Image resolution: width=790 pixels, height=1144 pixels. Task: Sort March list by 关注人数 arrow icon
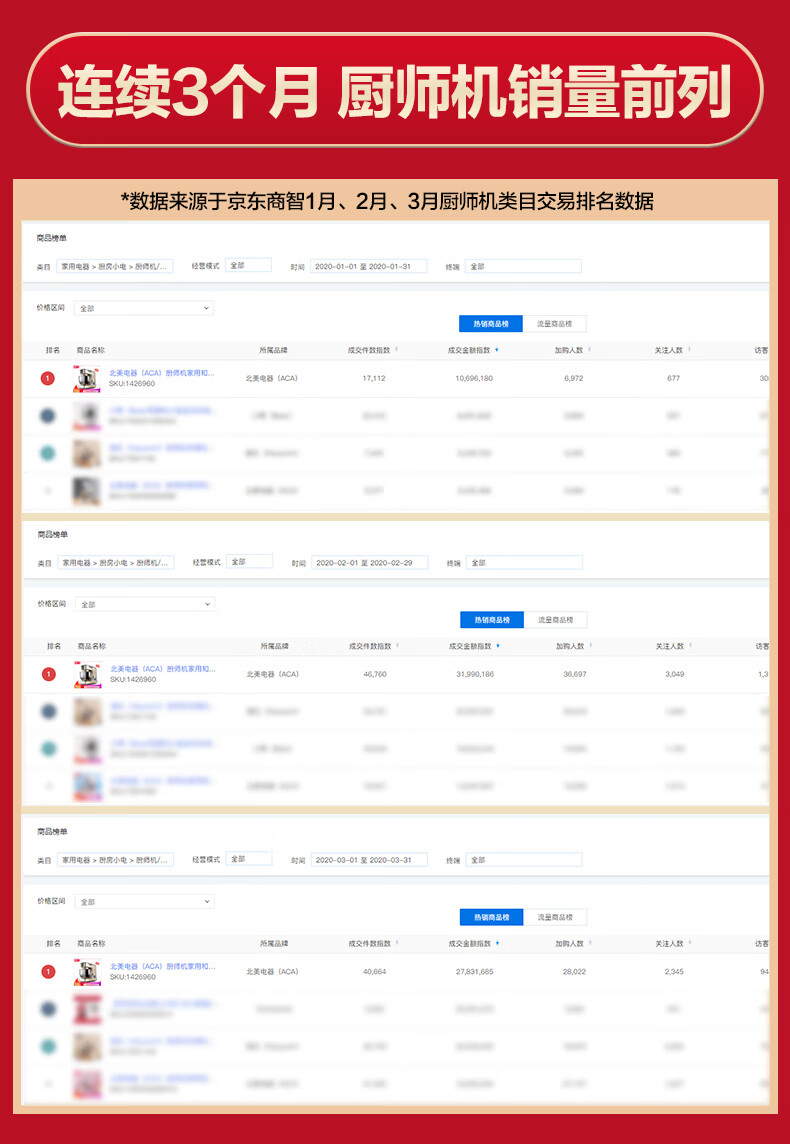tap(689, 943)
